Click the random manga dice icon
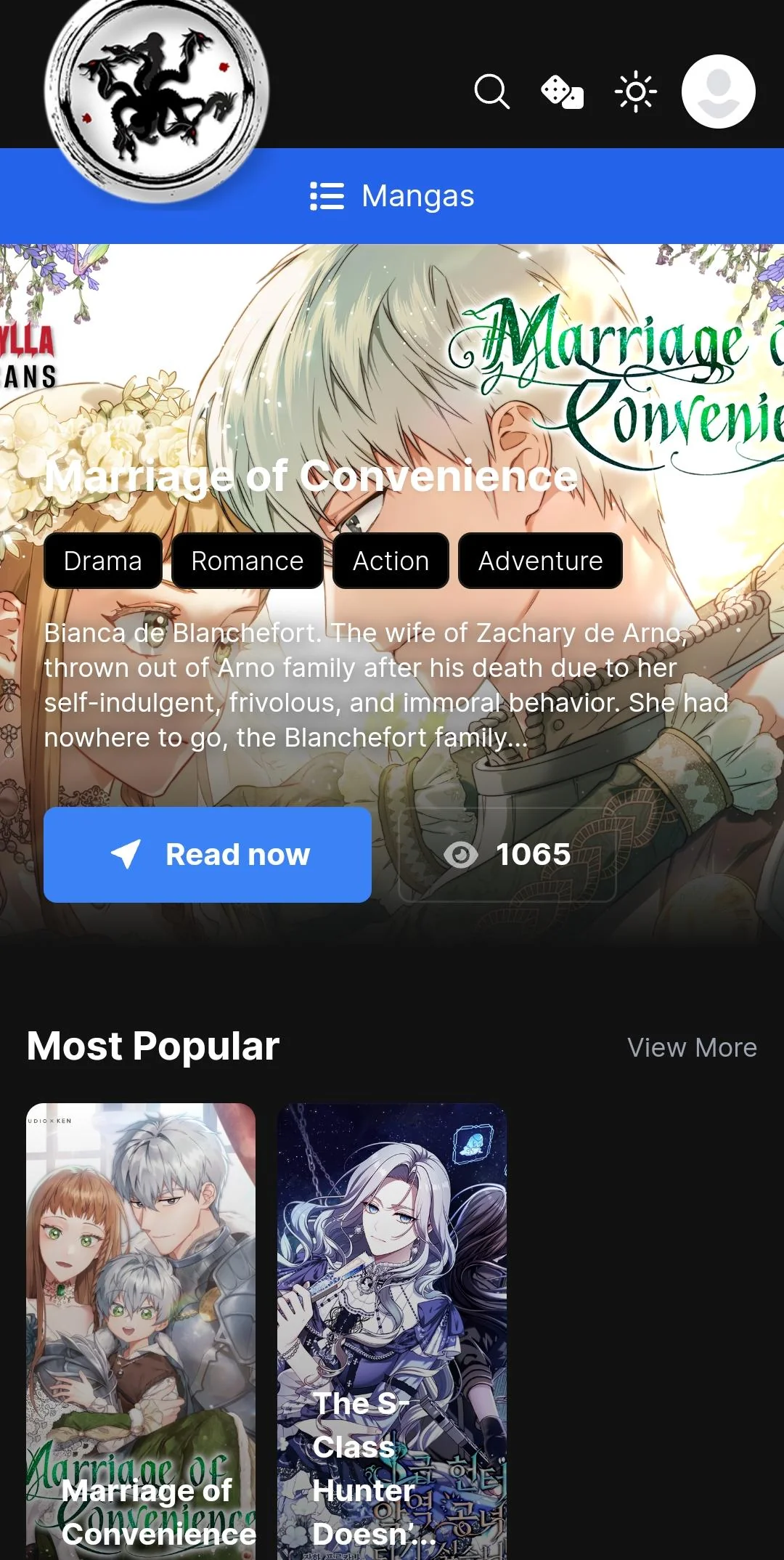This screenshot has width=784, height=1560. click(563, 92)
